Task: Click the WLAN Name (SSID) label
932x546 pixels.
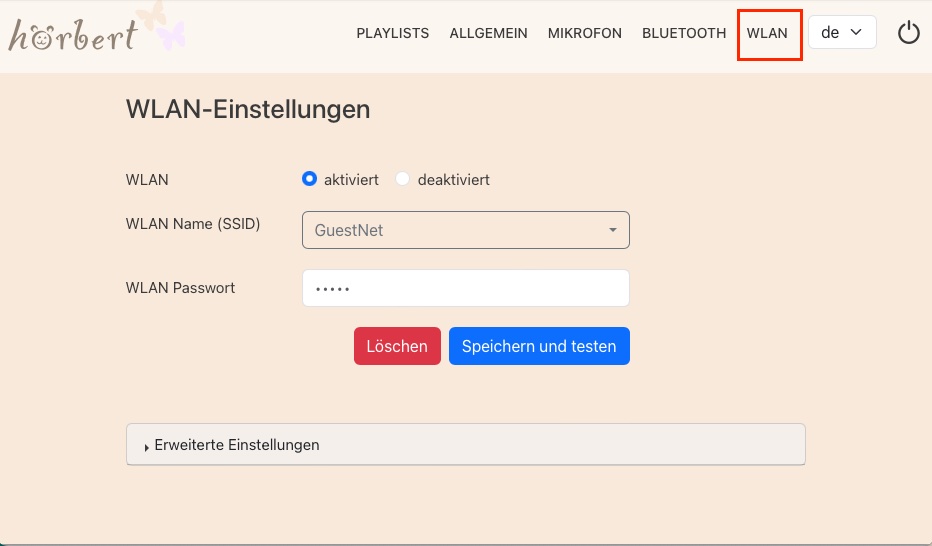Action: 193,224
